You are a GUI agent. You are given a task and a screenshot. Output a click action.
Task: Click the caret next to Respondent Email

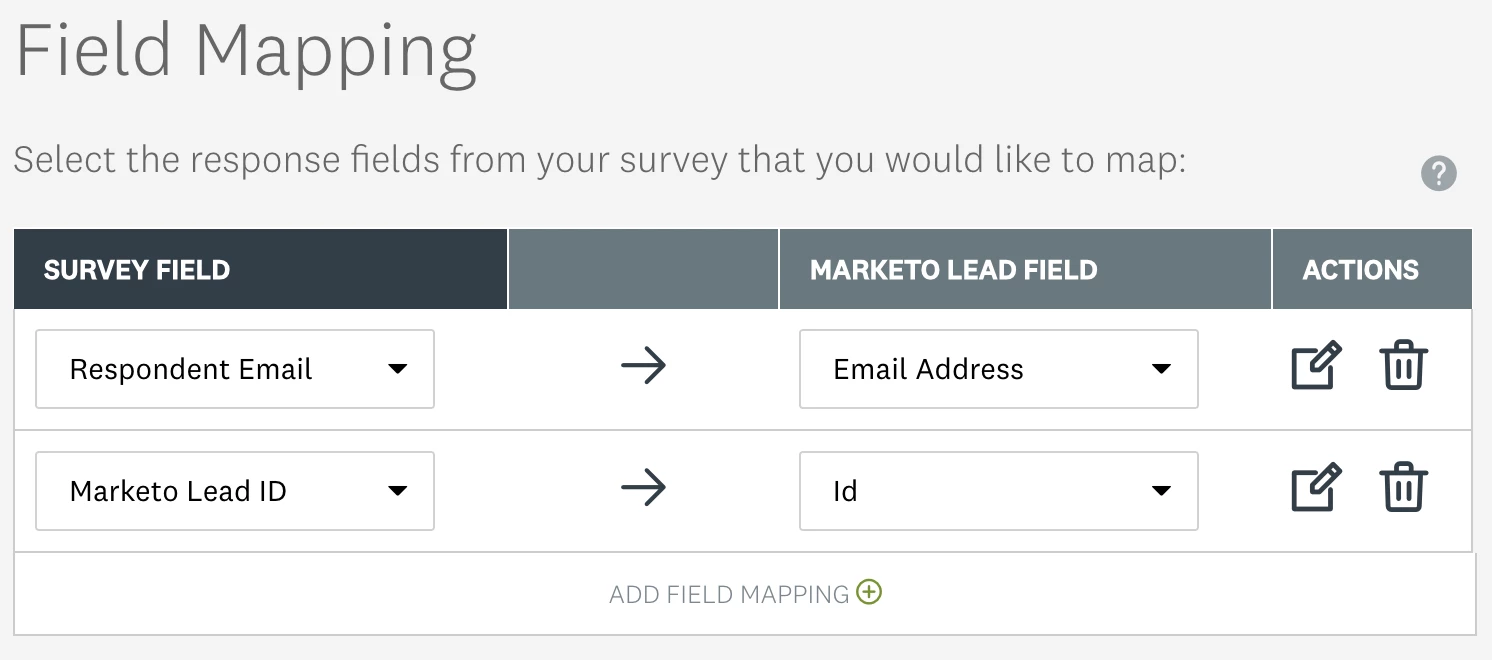397,369
